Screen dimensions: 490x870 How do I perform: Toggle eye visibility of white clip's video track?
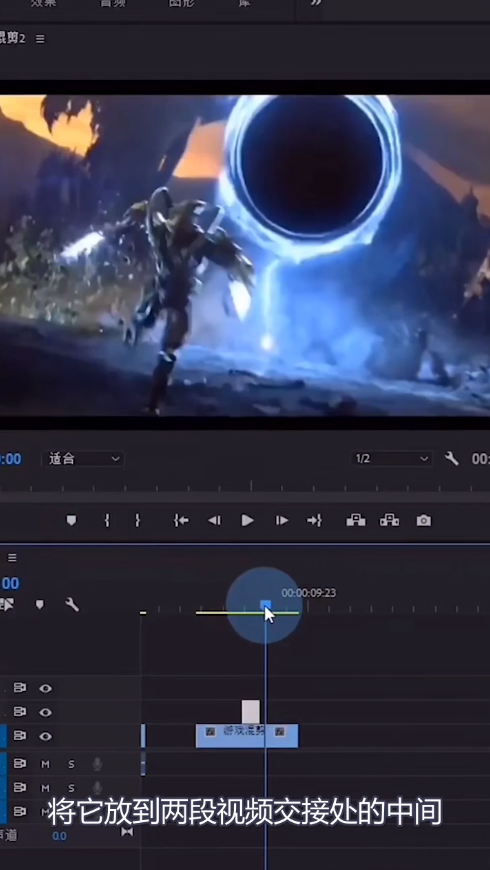(46, 712)
